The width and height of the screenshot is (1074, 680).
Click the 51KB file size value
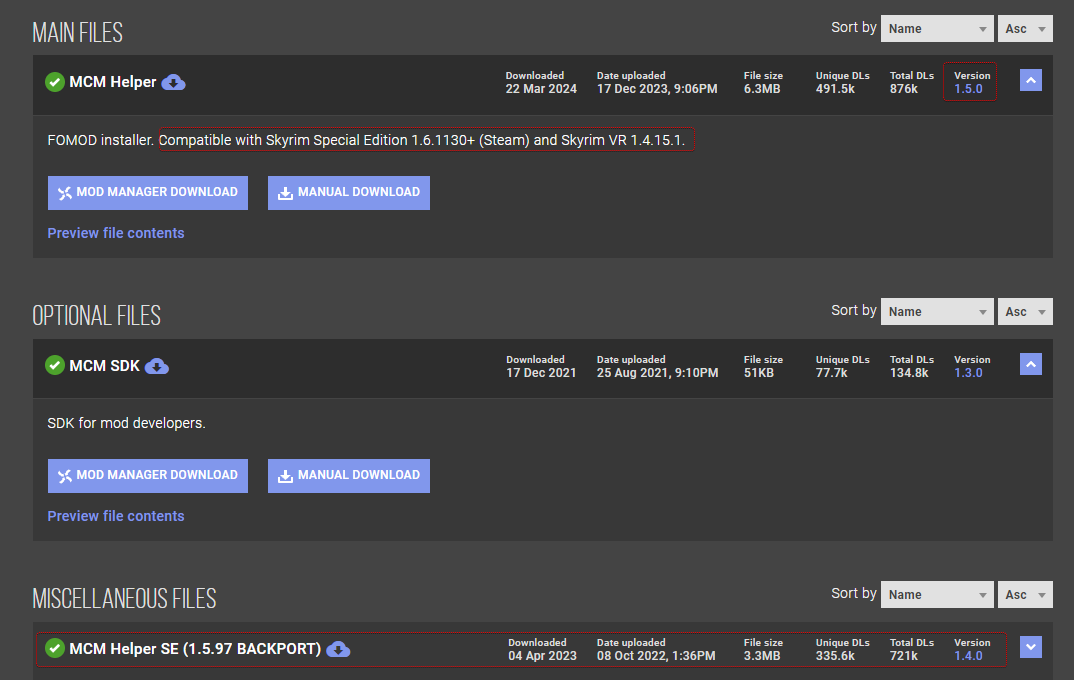tap(759, 373)
